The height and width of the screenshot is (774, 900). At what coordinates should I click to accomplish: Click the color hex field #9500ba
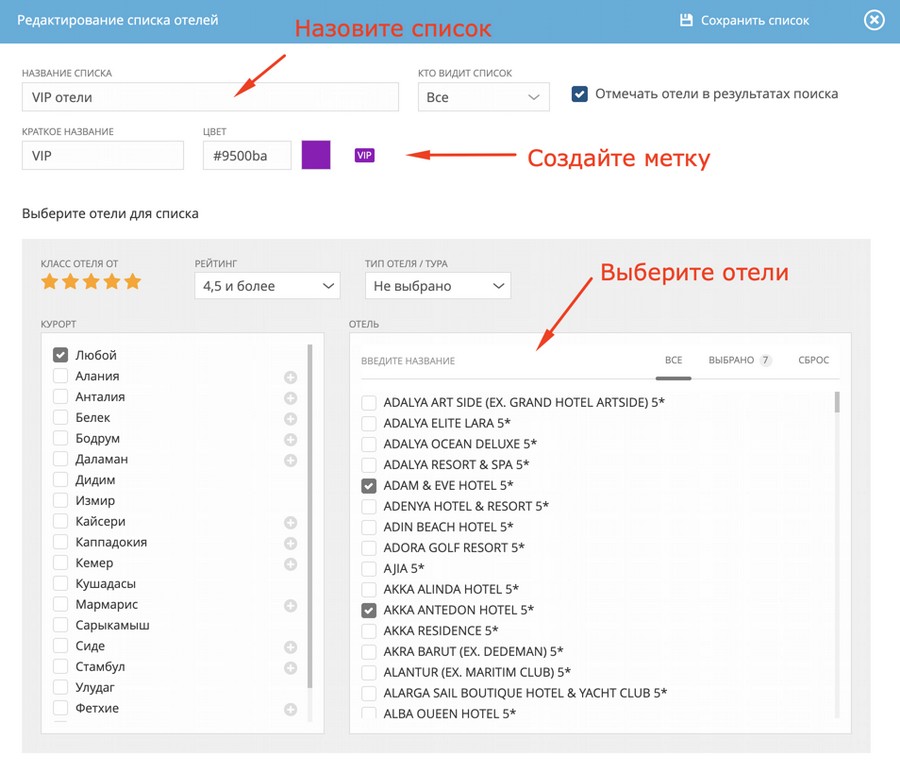247,155
